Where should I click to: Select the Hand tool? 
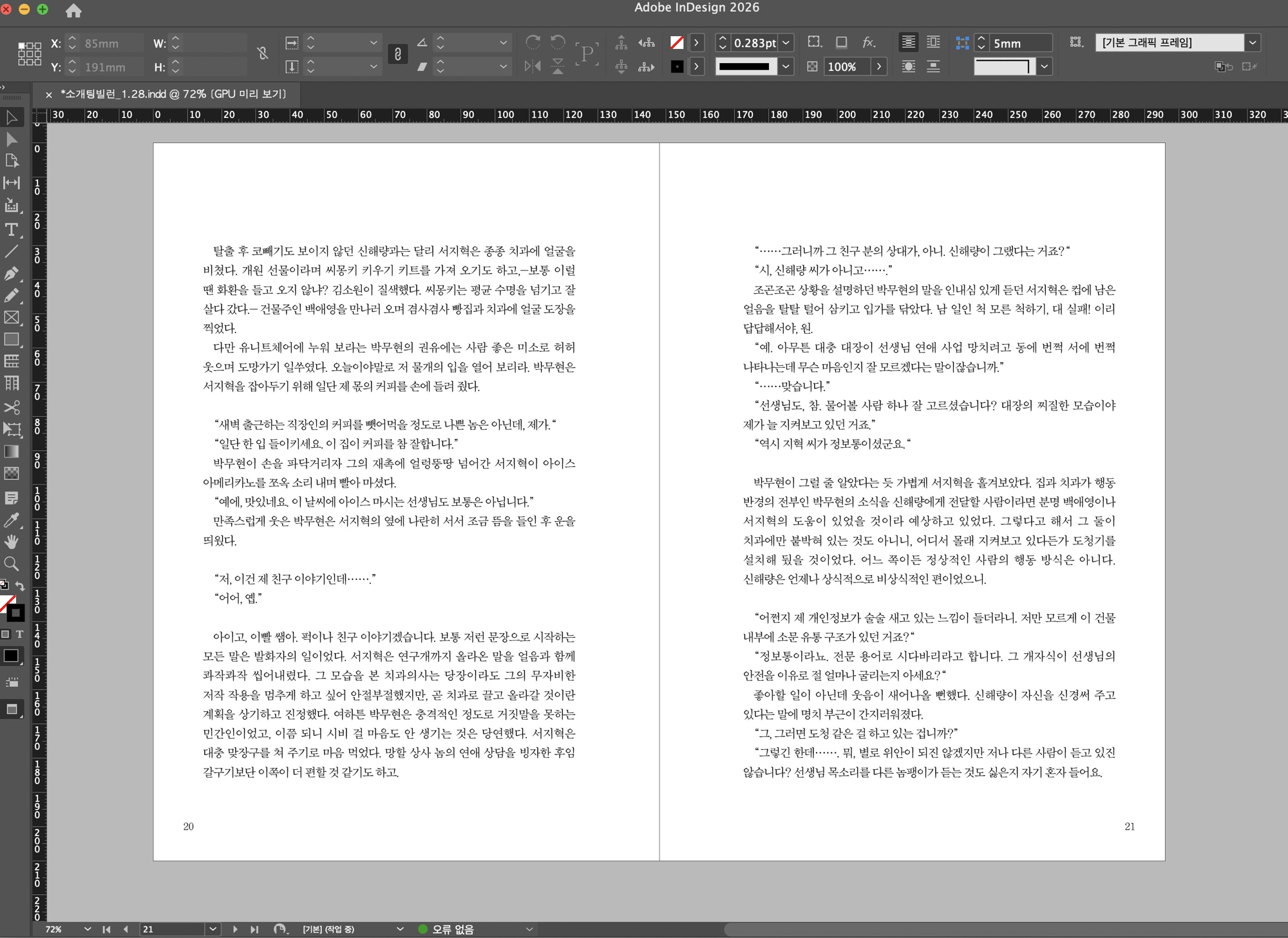coord(12,542)
